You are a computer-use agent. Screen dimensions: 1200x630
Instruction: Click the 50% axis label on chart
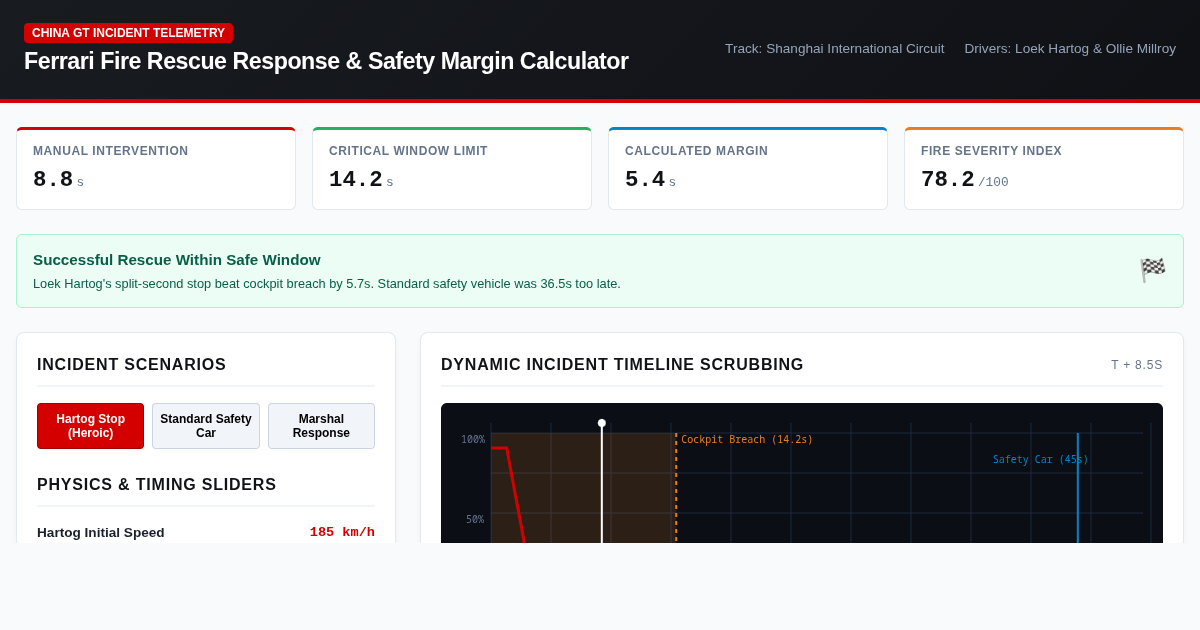pyautogui.click(x=475, y=519)
